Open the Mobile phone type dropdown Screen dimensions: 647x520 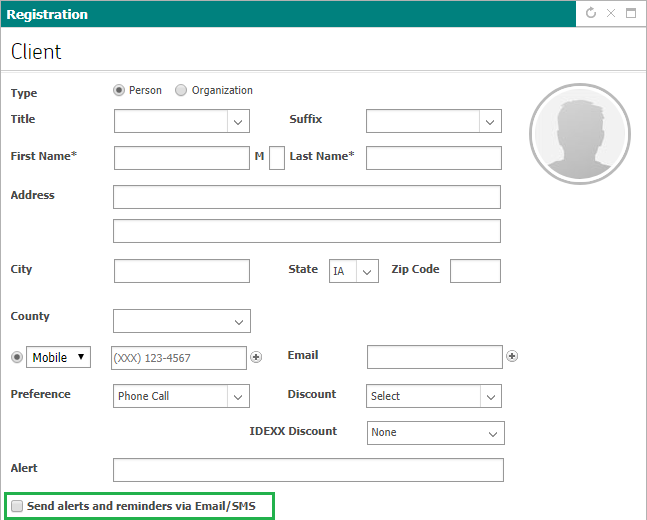(59, 357)
